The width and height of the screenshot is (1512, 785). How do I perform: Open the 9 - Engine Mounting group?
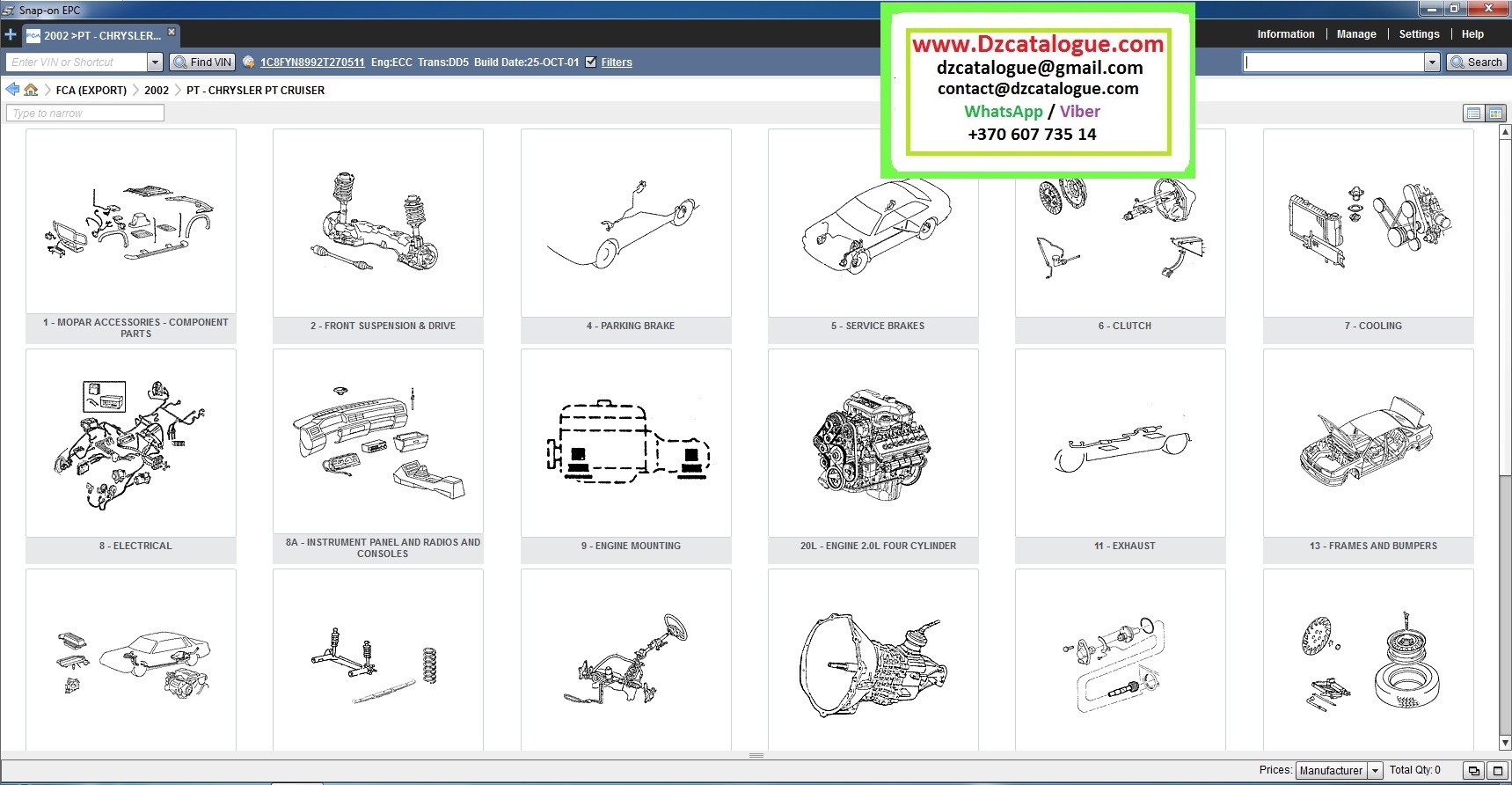626,456
